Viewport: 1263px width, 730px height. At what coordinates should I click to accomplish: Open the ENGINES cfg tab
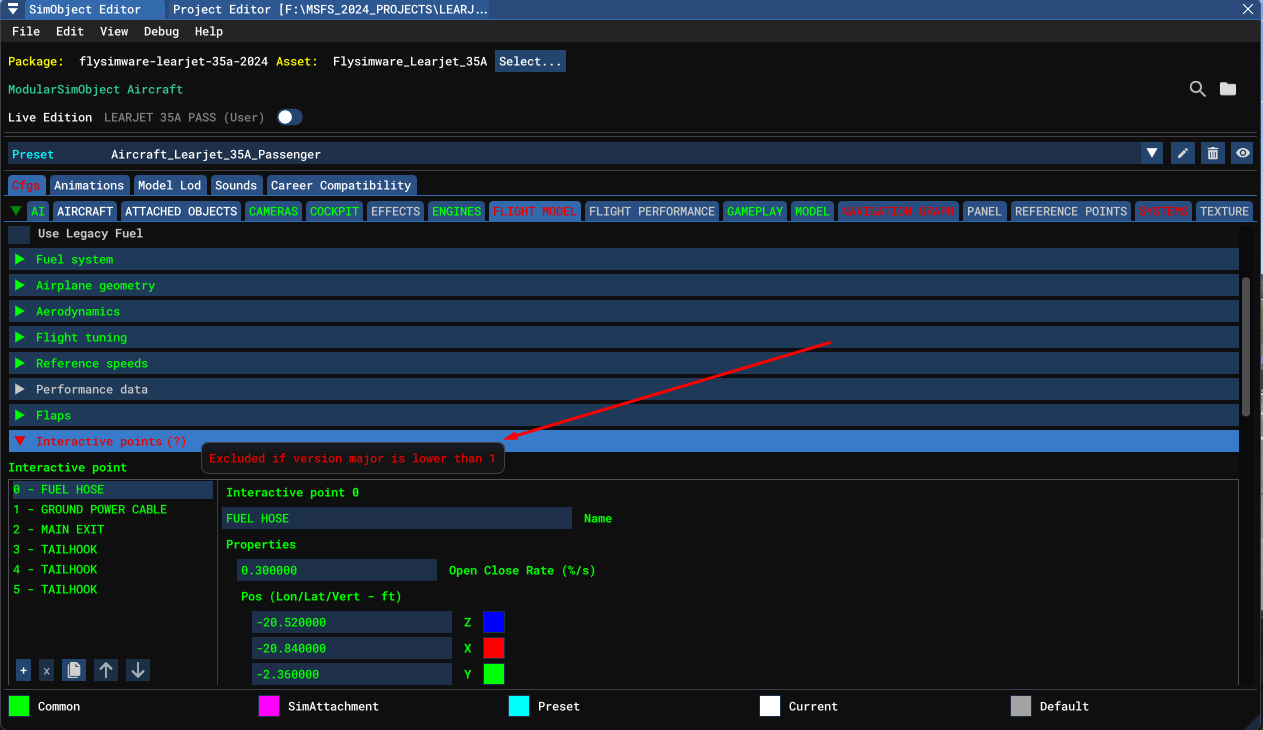click(x=456, y=211)
